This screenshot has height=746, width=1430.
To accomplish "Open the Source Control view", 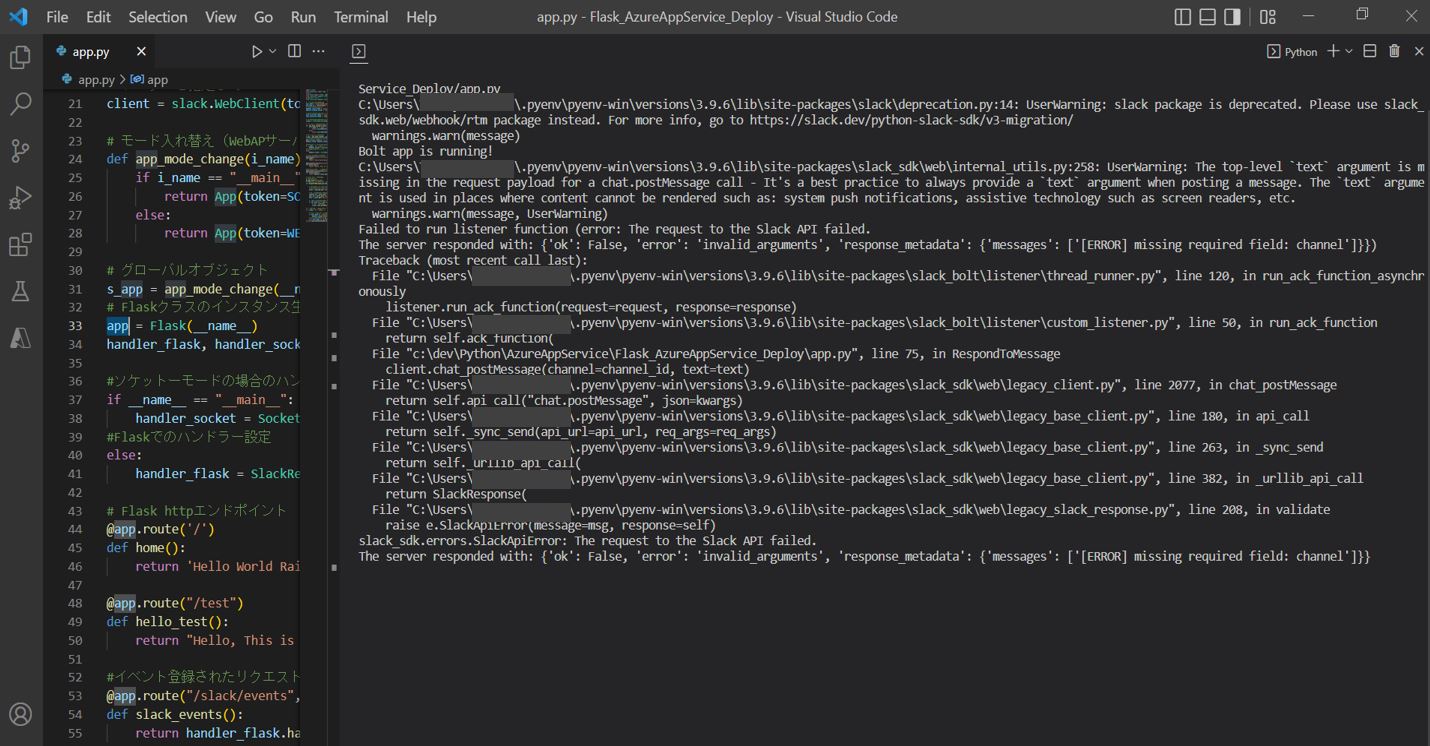I will [20, 150].
